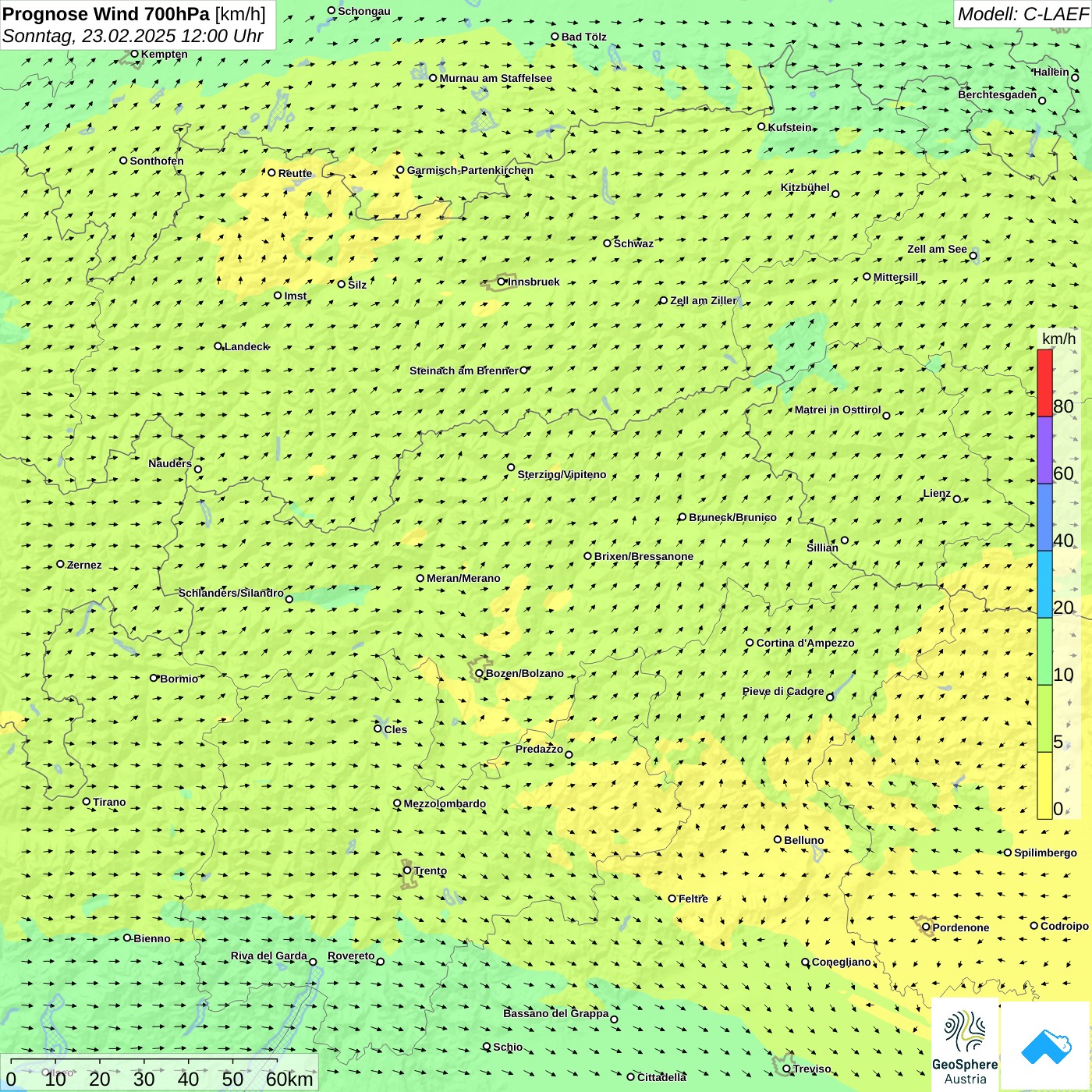
Task: Select the Bruneck/Brunico label
Action: [x=732, y=518]
